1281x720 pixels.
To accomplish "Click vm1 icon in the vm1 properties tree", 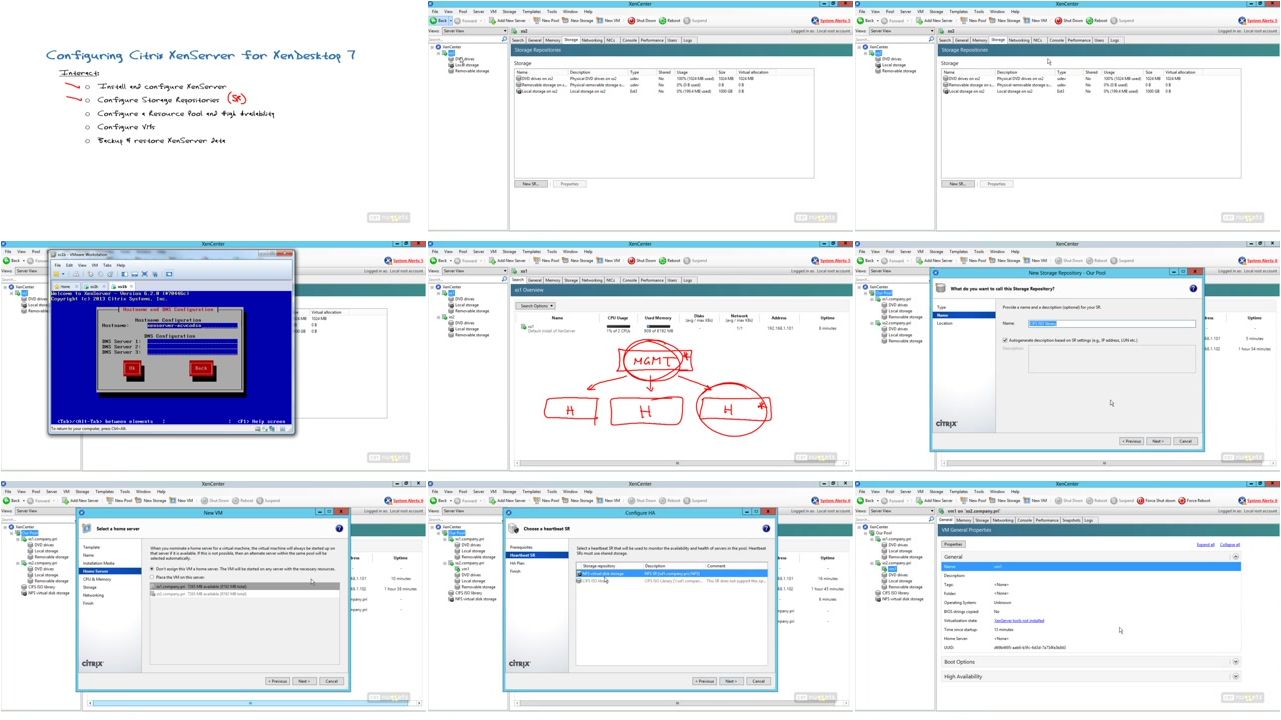I will 884,569.
